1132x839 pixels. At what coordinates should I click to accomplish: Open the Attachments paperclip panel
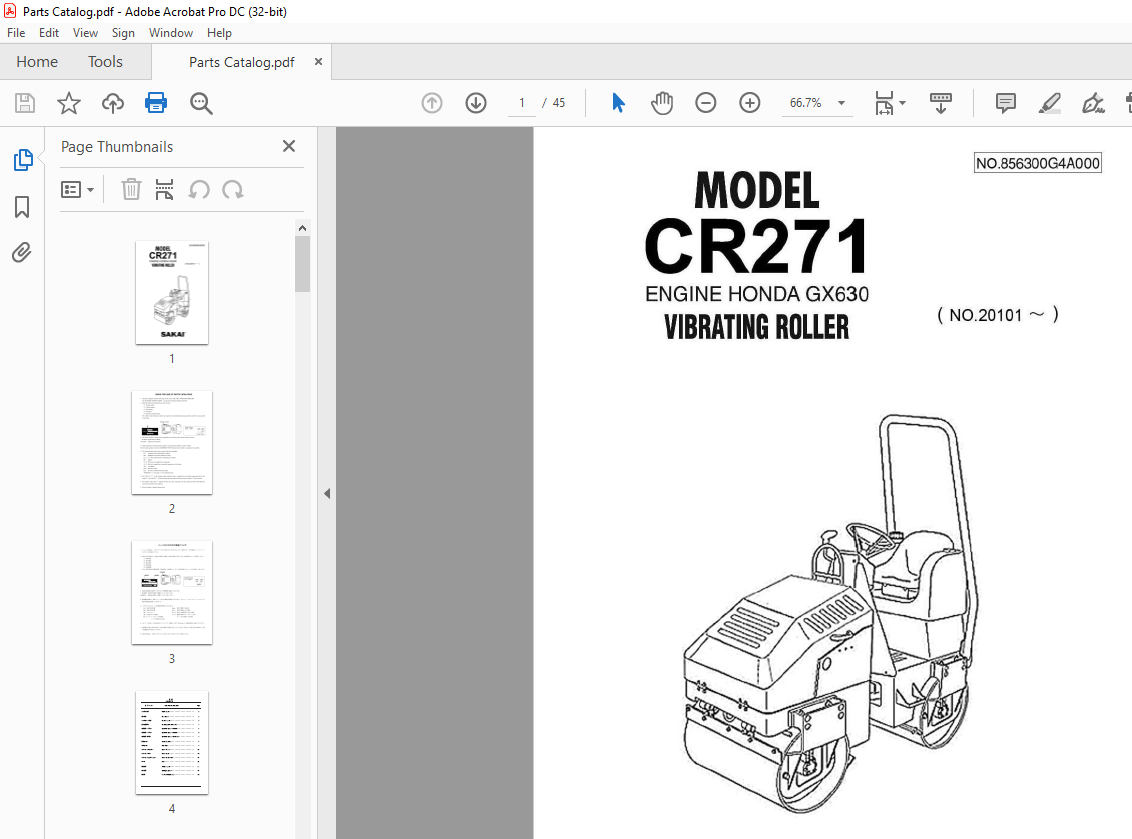click(x=22, y=253)
